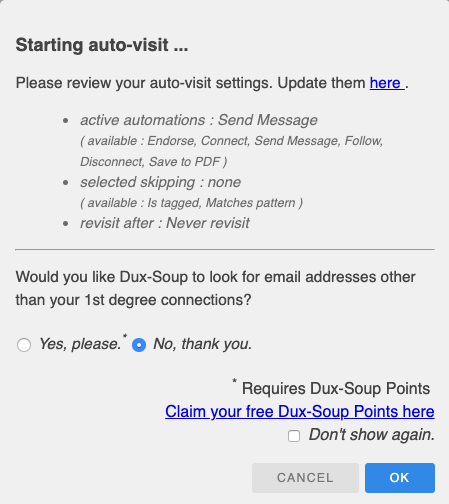Select the "No, thank you" radio button
The width and height of the screenshot is (449, 504).
coord(139,345)
